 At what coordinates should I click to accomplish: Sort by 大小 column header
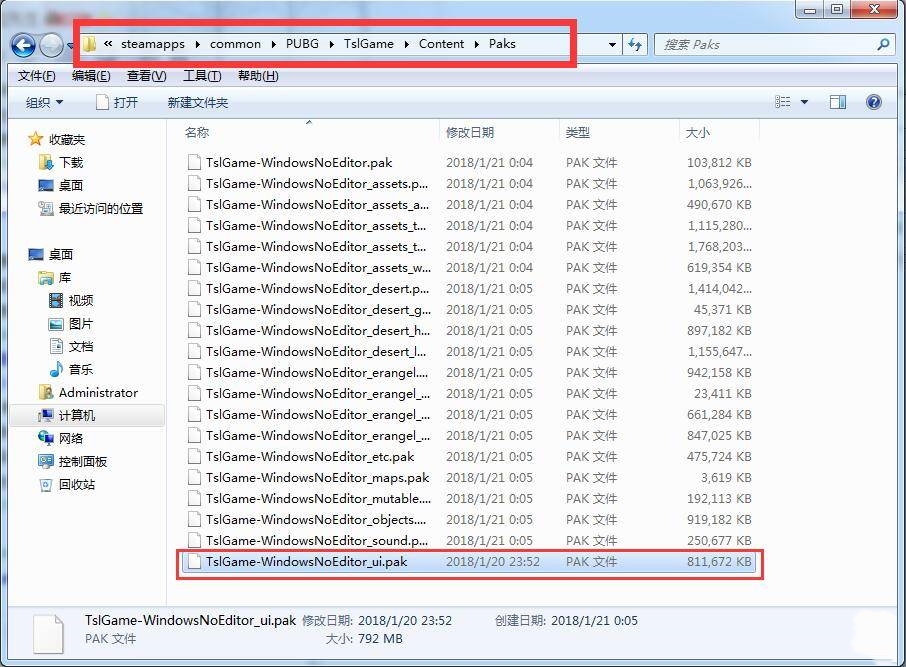pos(697,132)
